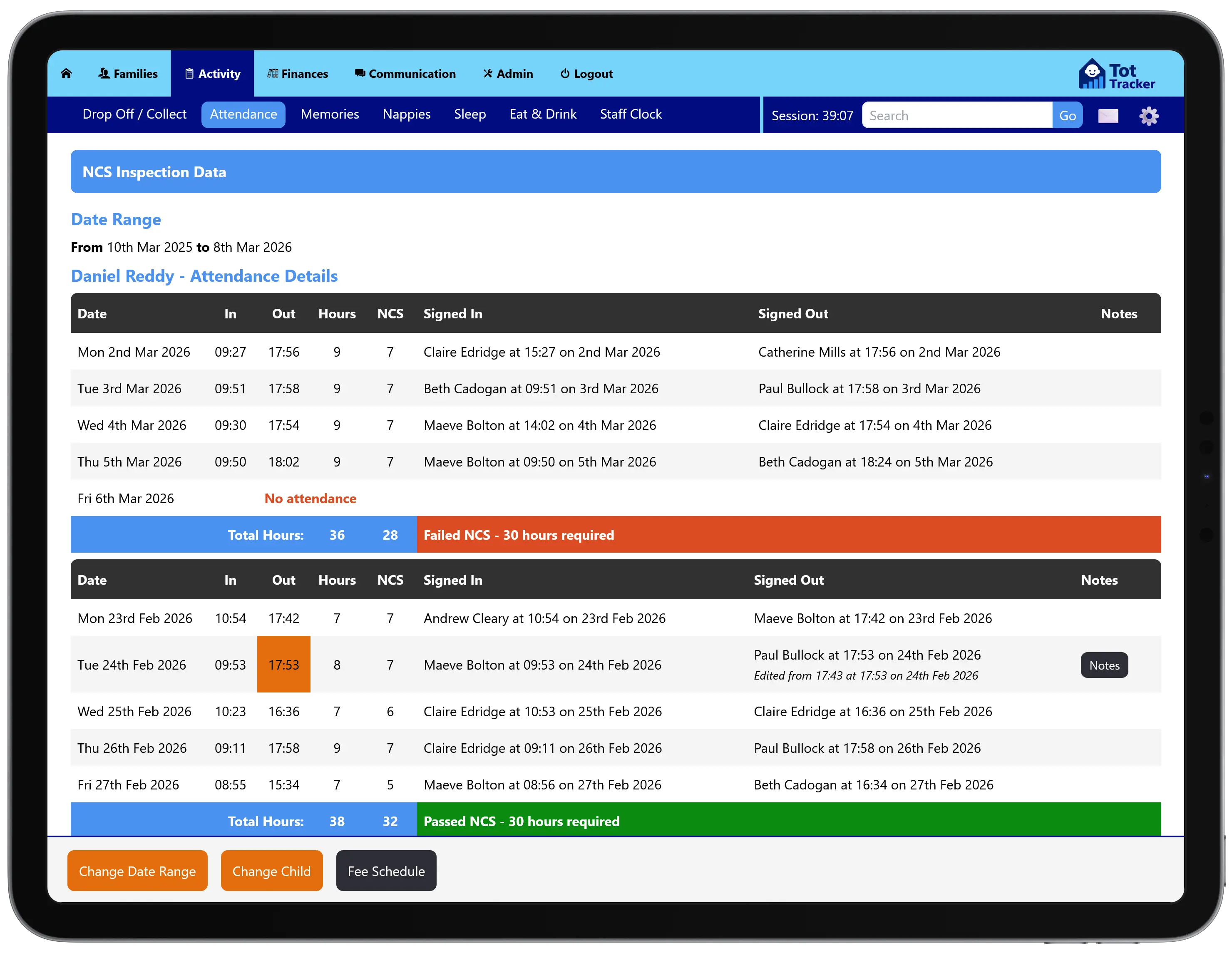Open Notes for 24th Feb entry
The width and height of the screenshot is (1232, 953).
tap(1103, 665)
